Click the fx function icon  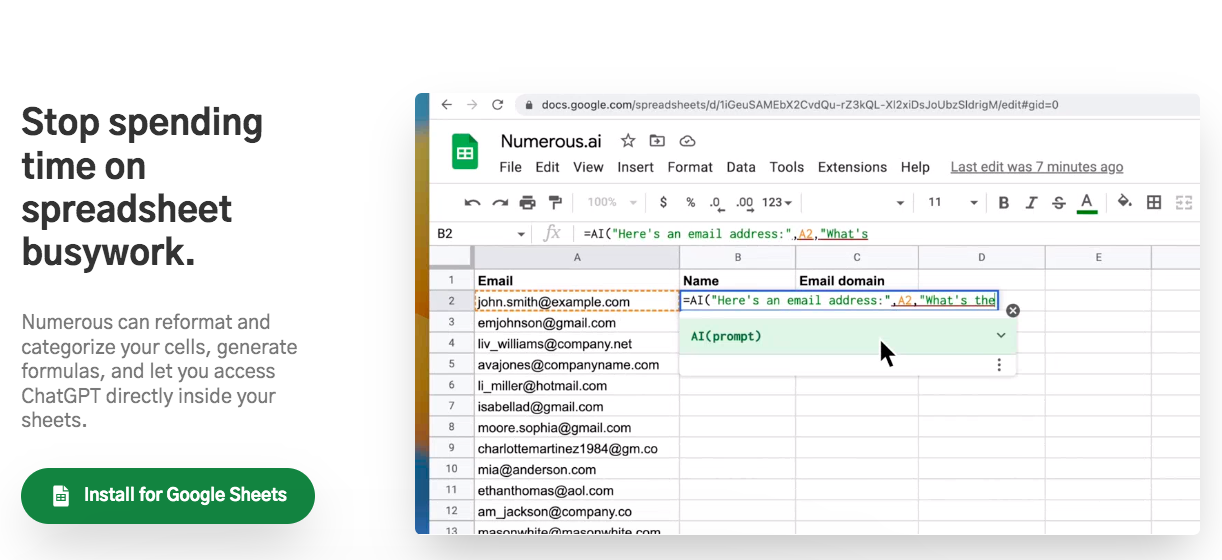tap(551, 234)
